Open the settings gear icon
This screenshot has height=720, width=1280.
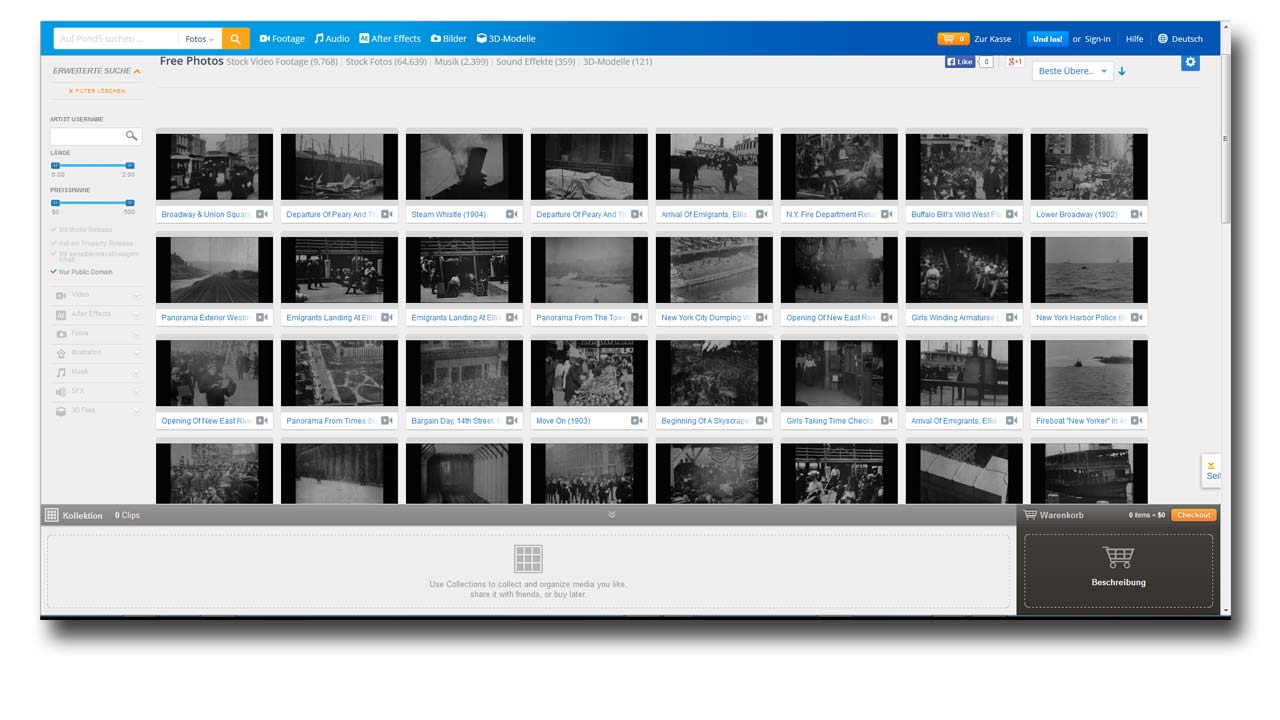coord(1190,62)
